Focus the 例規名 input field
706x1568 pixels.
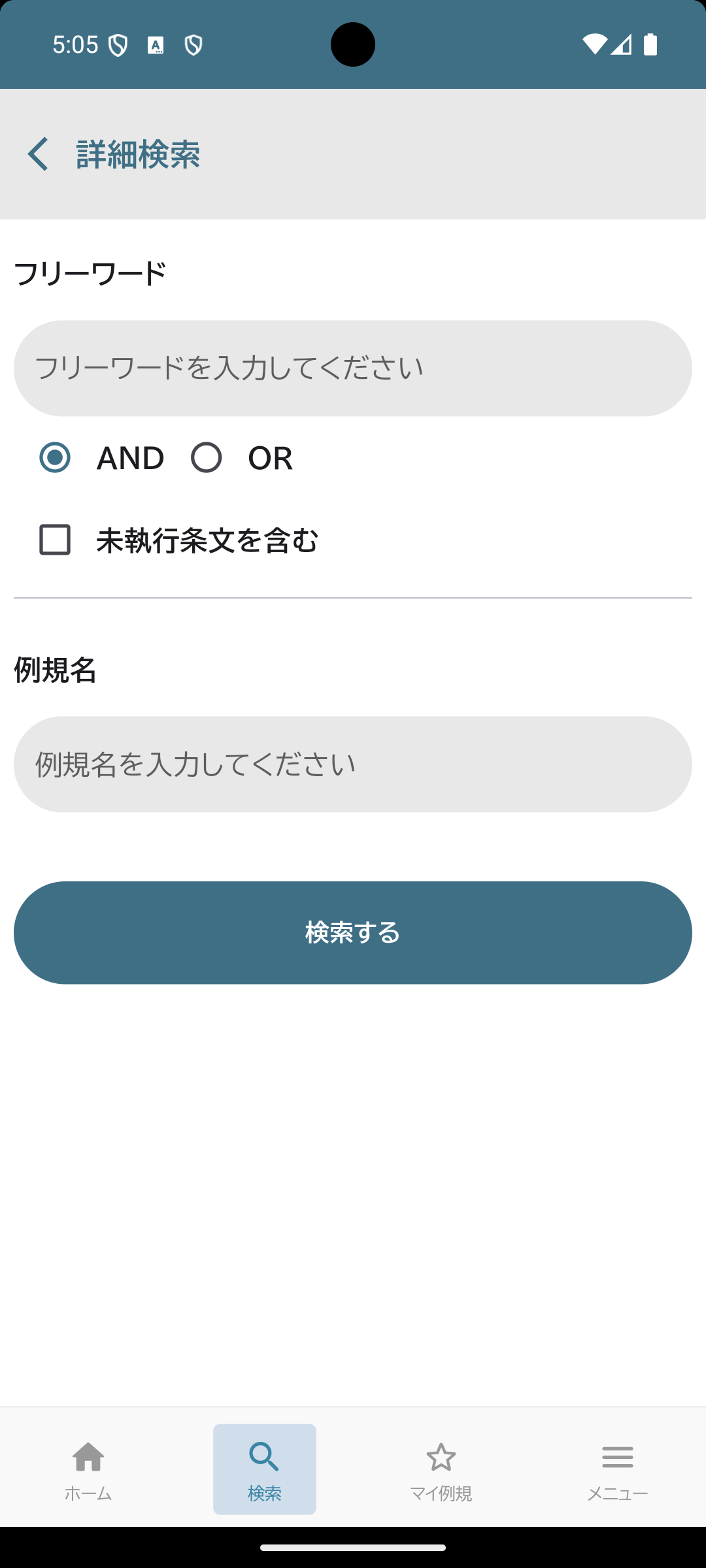click(x=353, y=764)
